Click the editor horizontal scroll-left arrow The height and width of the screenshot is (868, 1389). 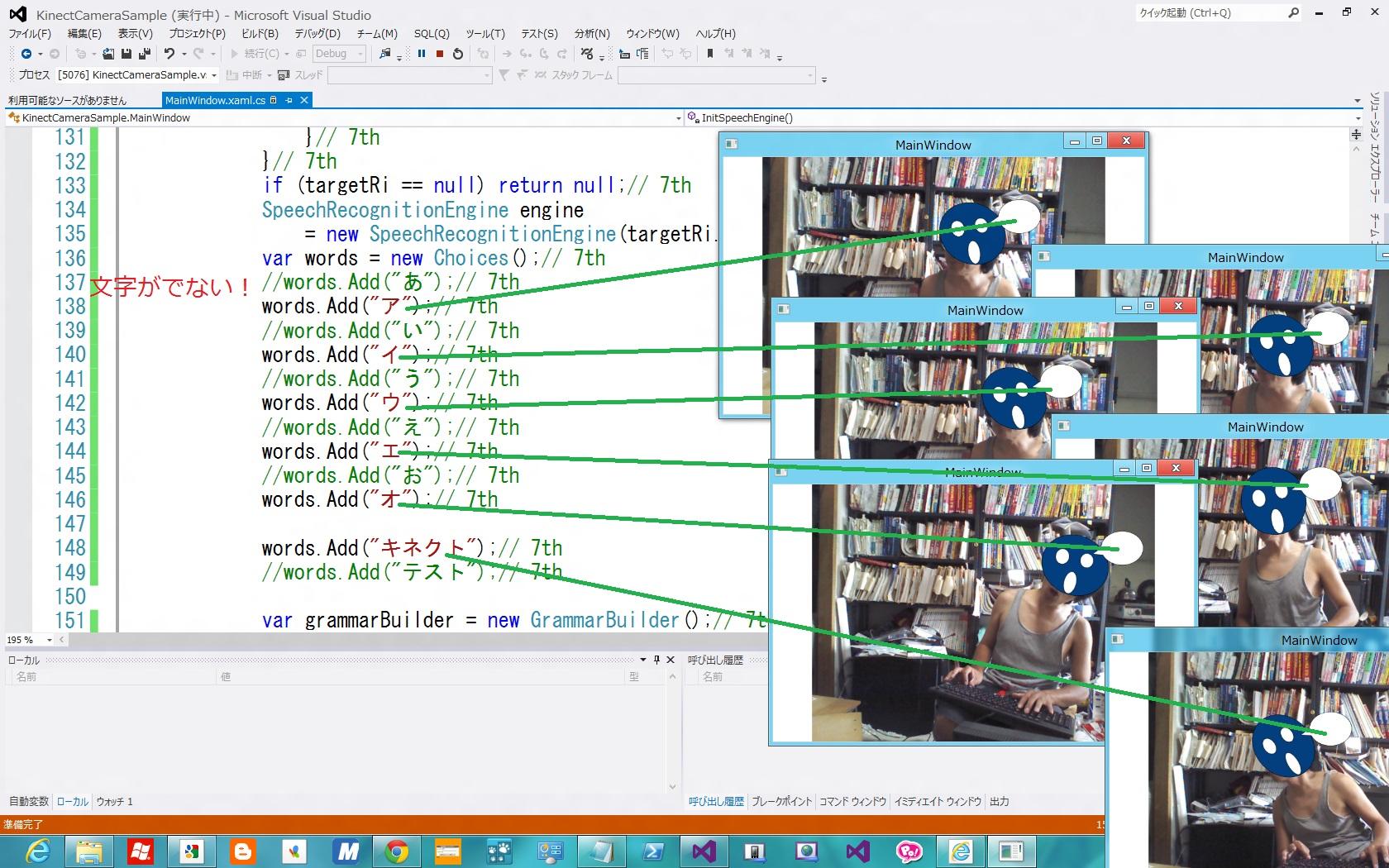62,640
